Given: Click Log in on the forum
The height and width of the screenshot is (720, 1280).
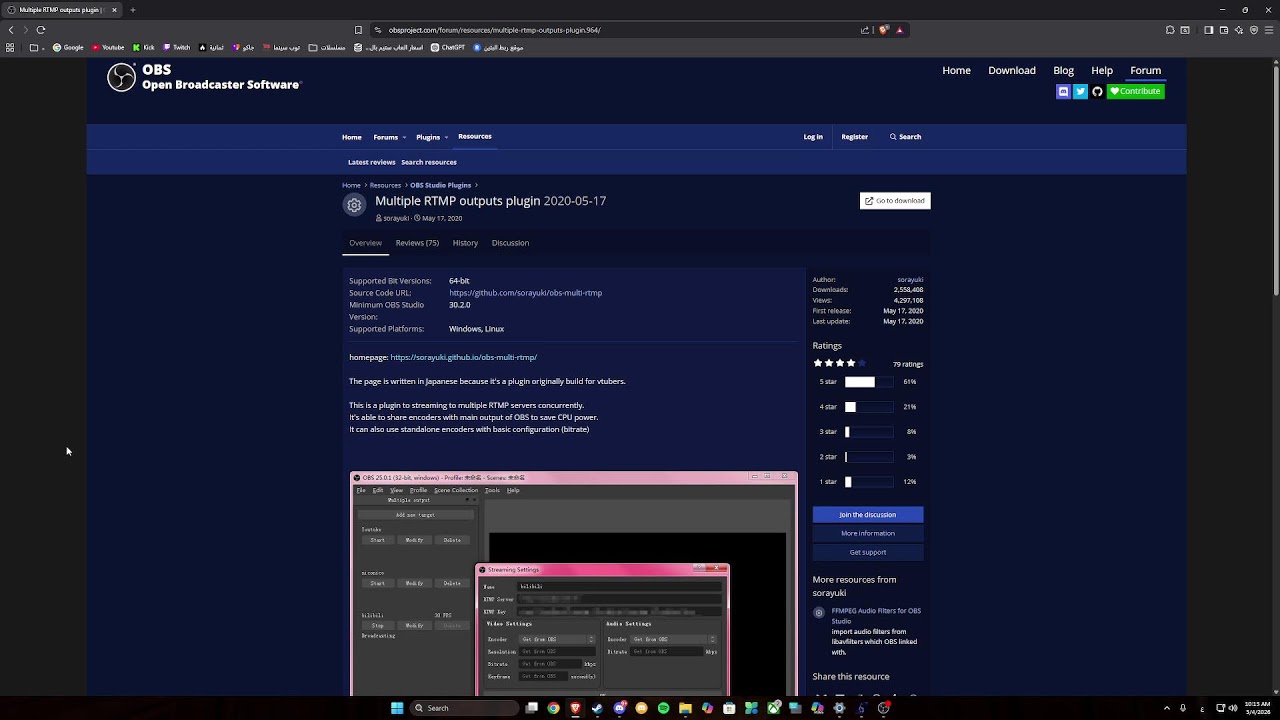Looking at the screenshot, I should (813, 137).
